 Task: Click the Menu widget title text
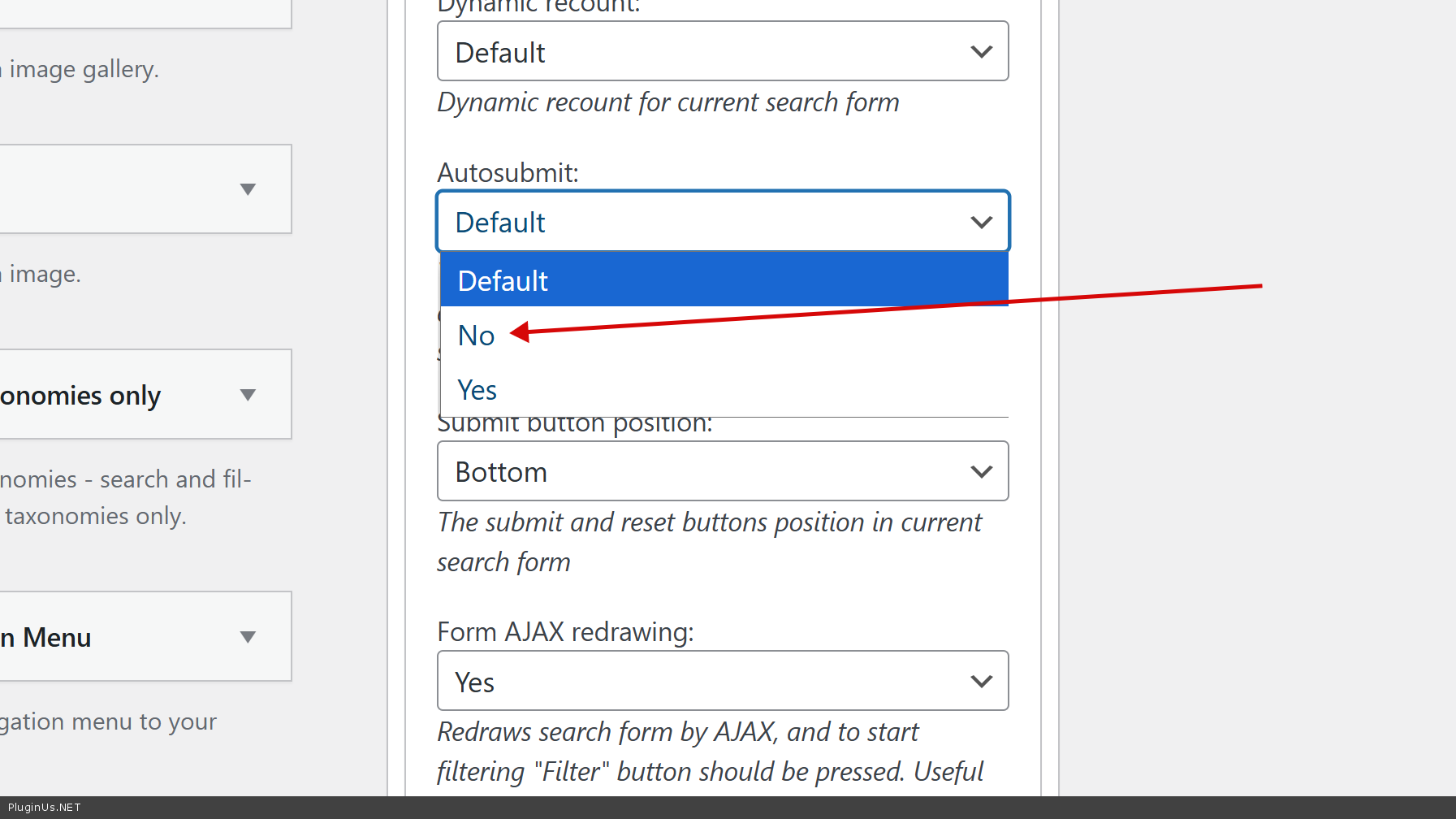coord(47,638)
